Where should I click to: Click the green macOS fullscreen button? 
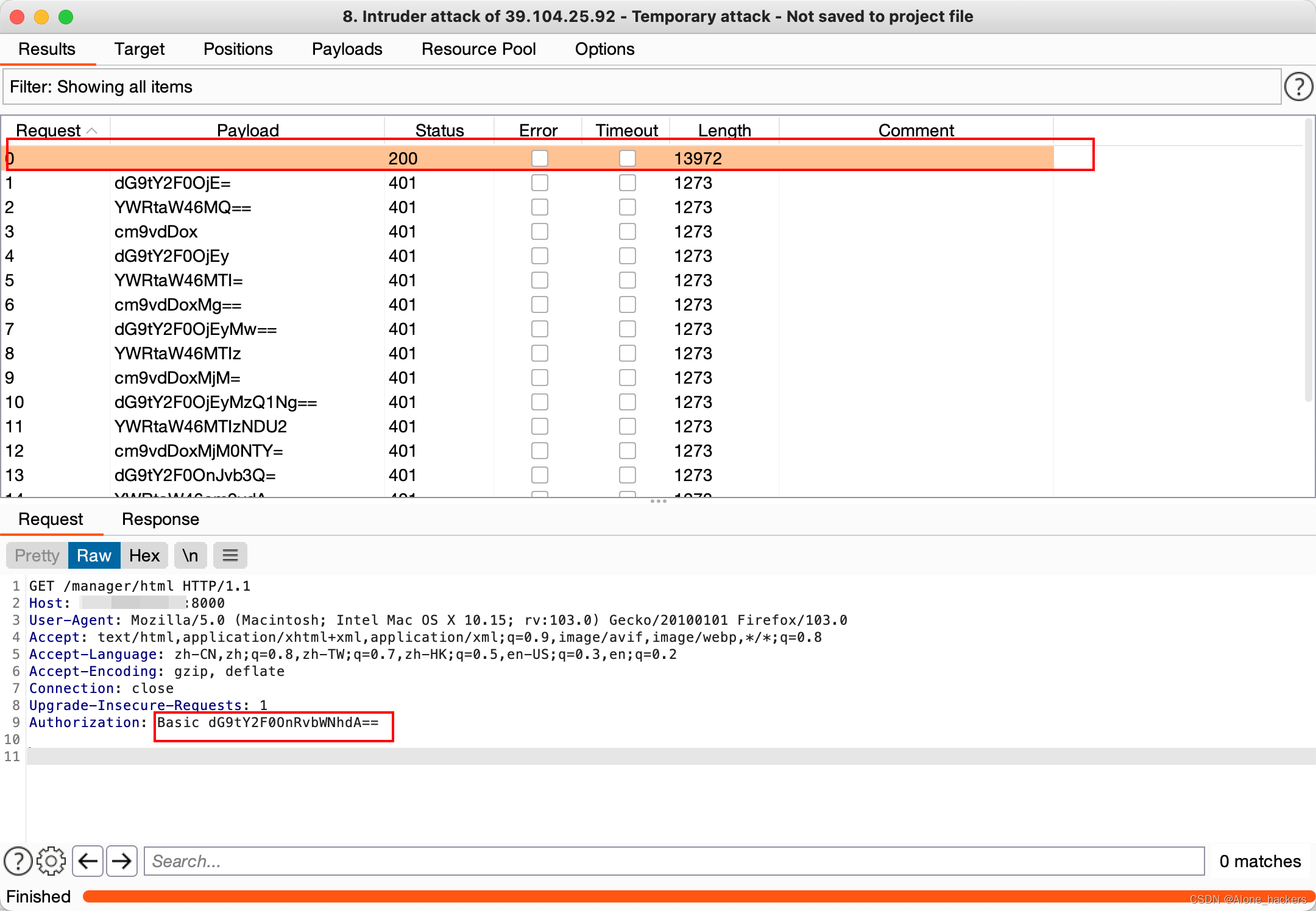tap(66, 16)
